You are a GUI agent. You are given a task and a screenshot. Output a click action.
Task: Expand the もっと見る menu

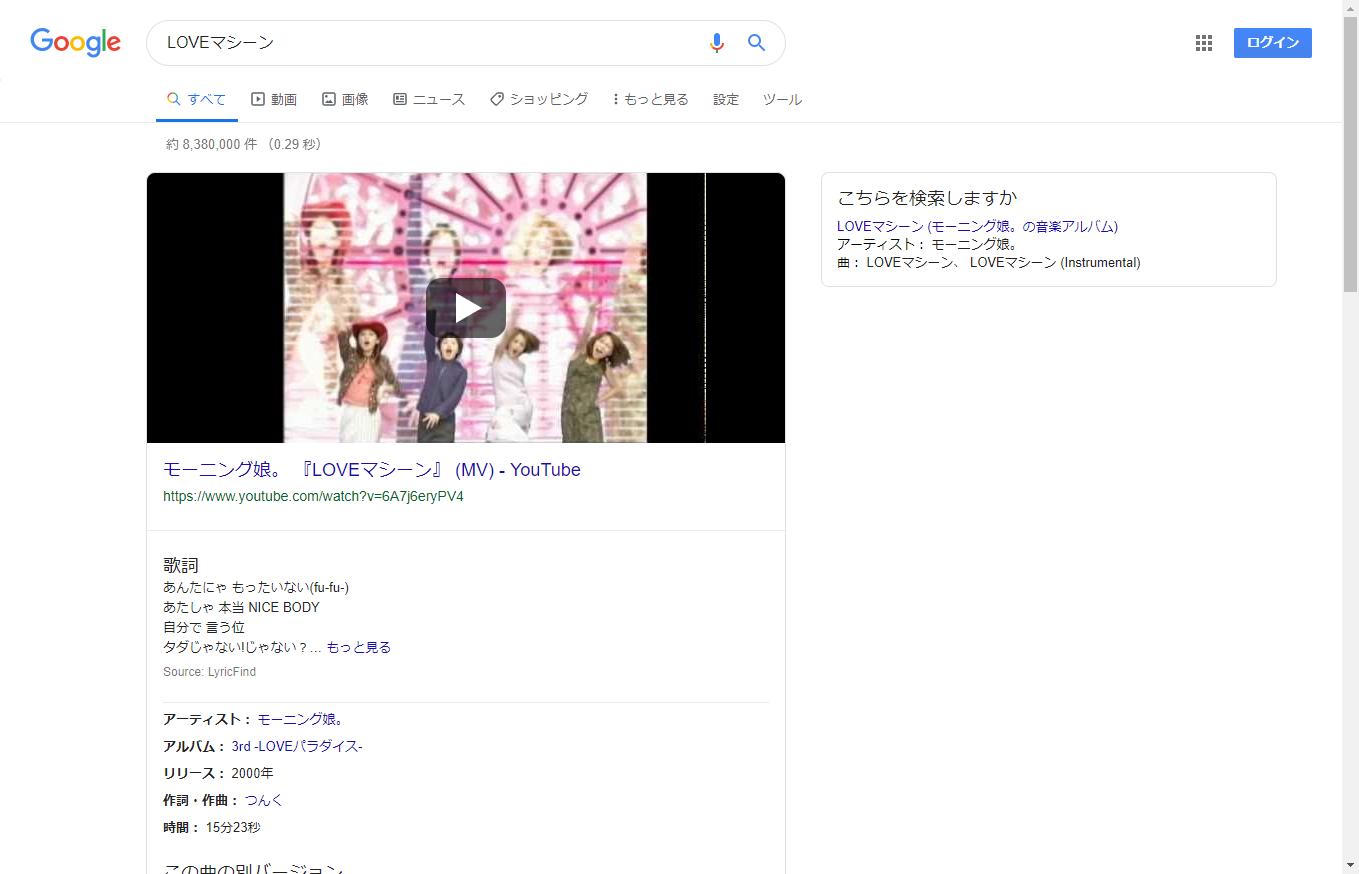click(651, 99)
